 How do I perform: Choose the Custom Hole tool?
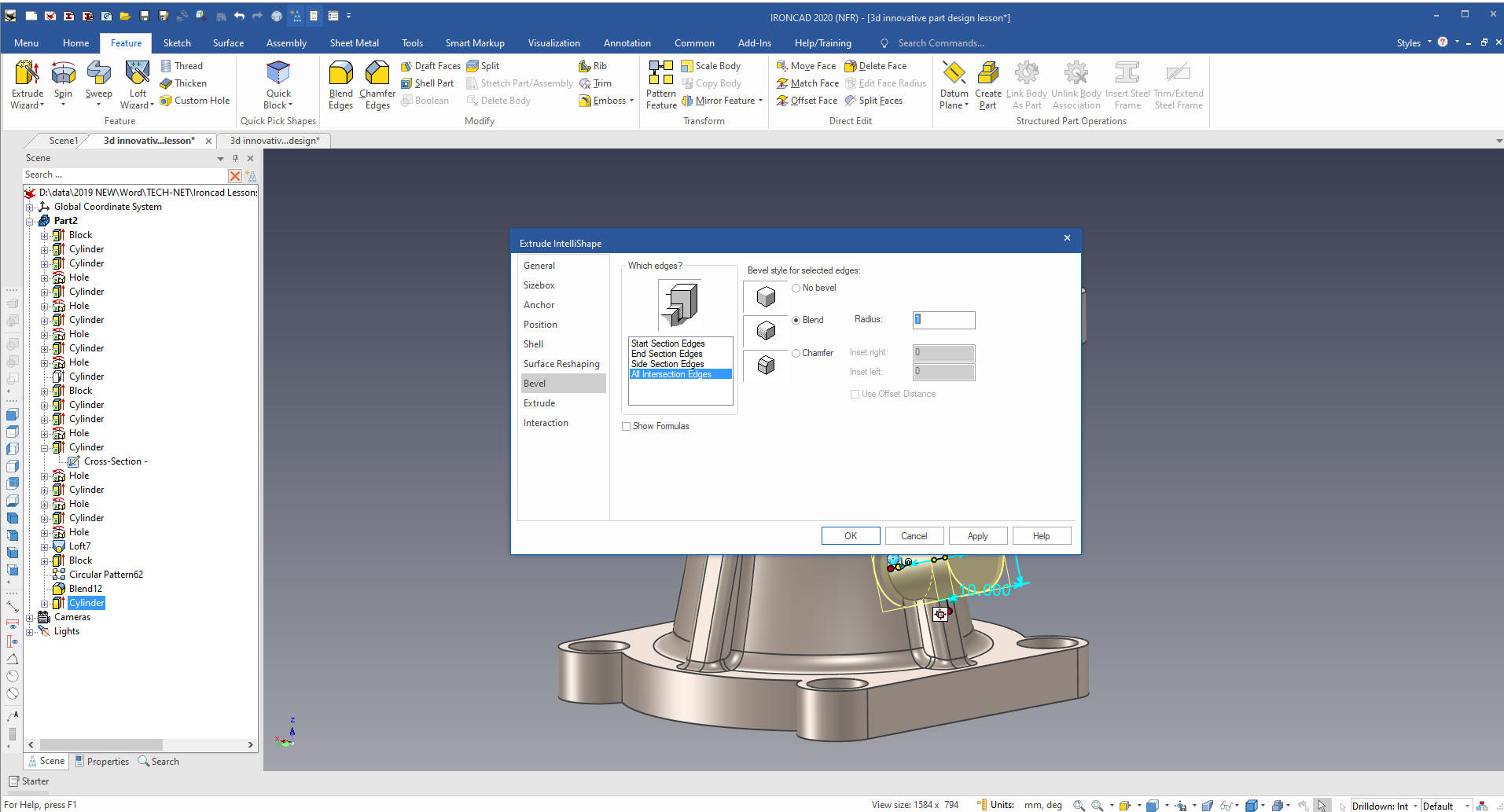195,101
